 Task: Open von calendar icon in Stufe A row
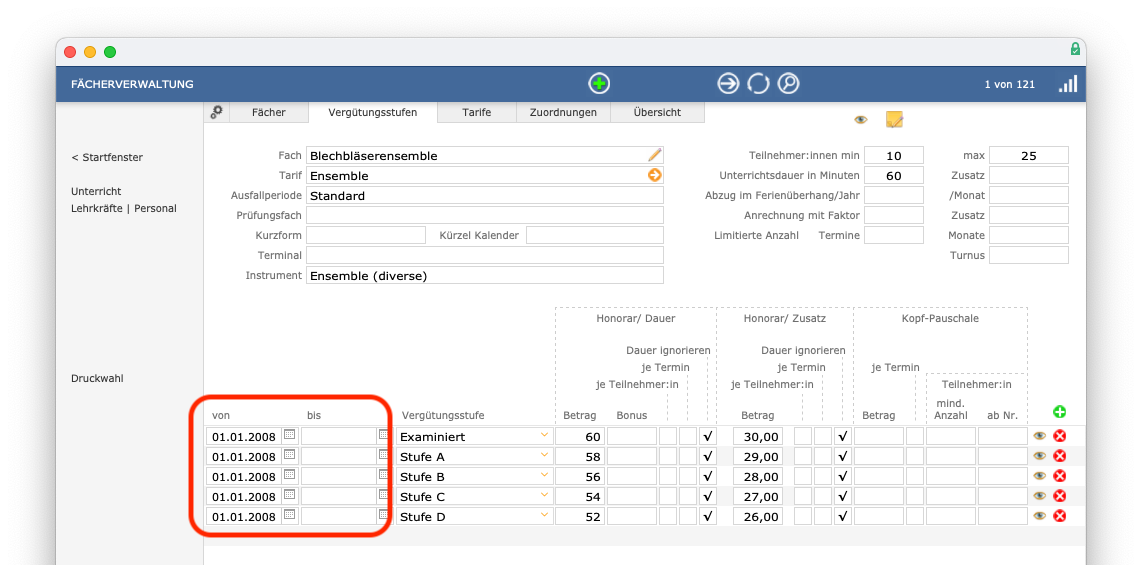289,455
